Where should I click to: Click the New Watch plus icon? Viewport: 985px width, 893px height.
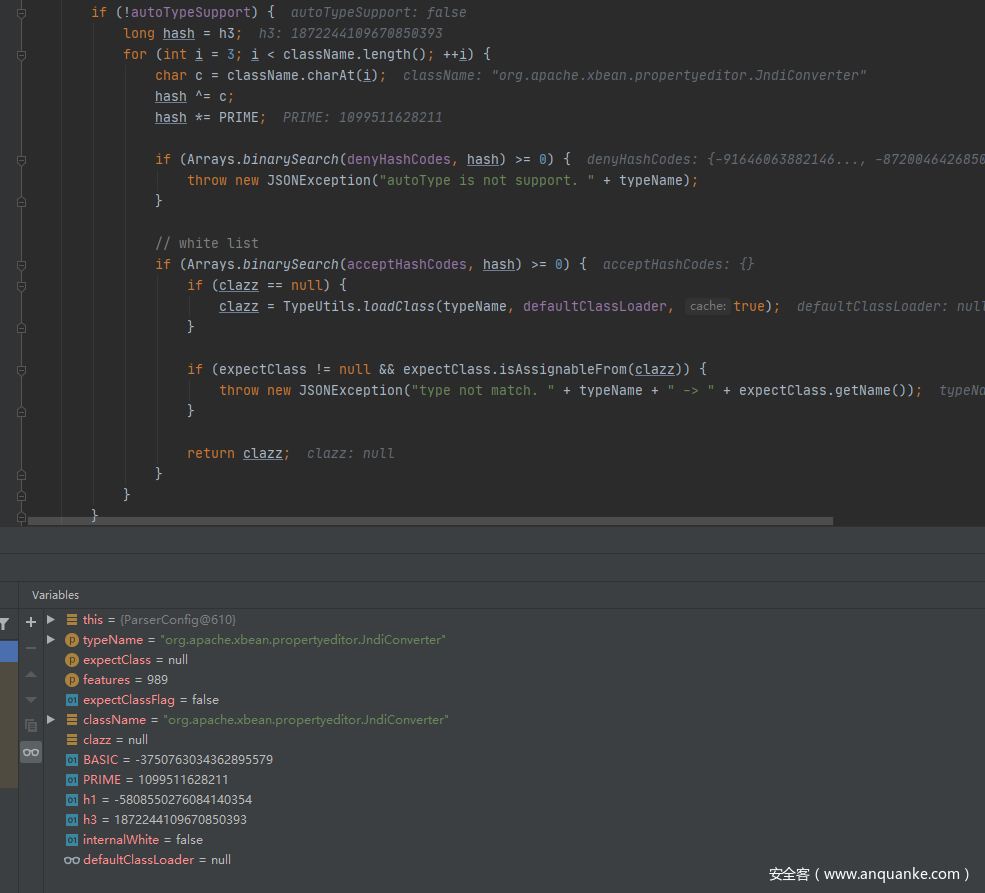point(30,621)
